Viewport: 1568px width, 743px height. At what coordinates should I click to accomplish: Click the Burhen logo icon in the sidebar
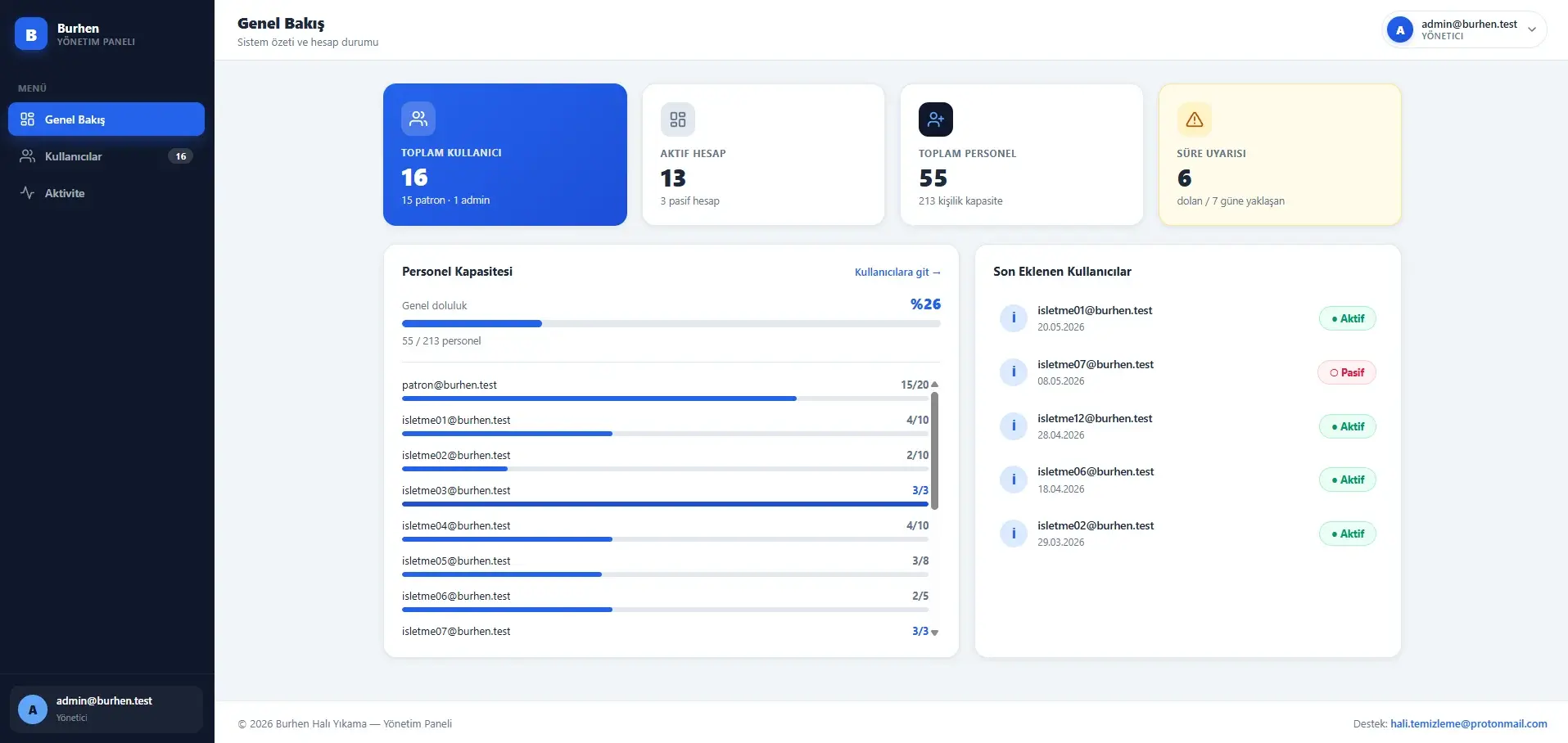point(31,34)
